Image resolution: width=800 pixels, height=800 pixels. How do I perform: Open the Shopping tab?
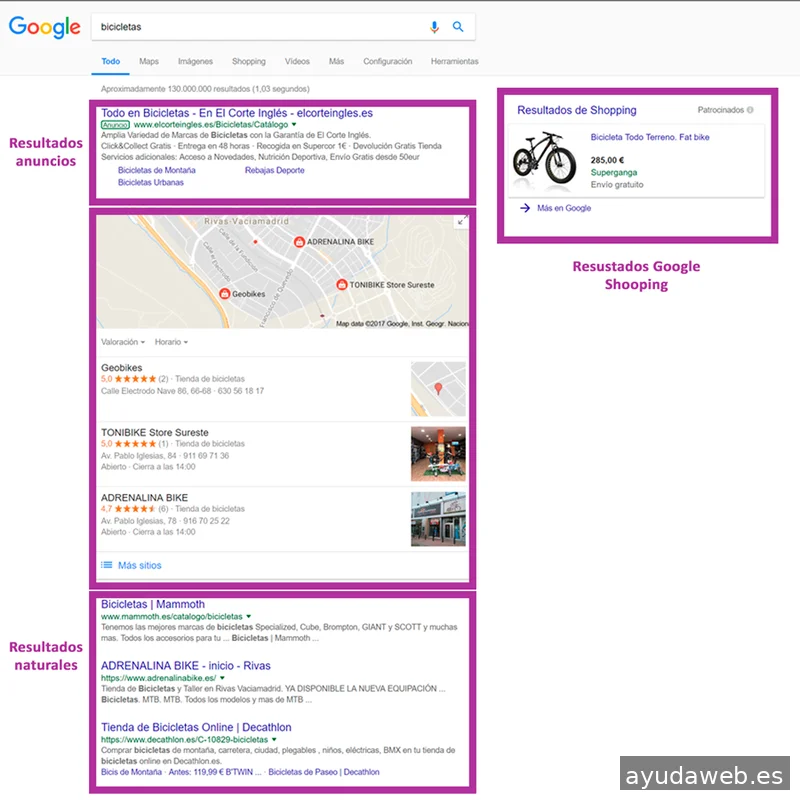coord(249,61)
